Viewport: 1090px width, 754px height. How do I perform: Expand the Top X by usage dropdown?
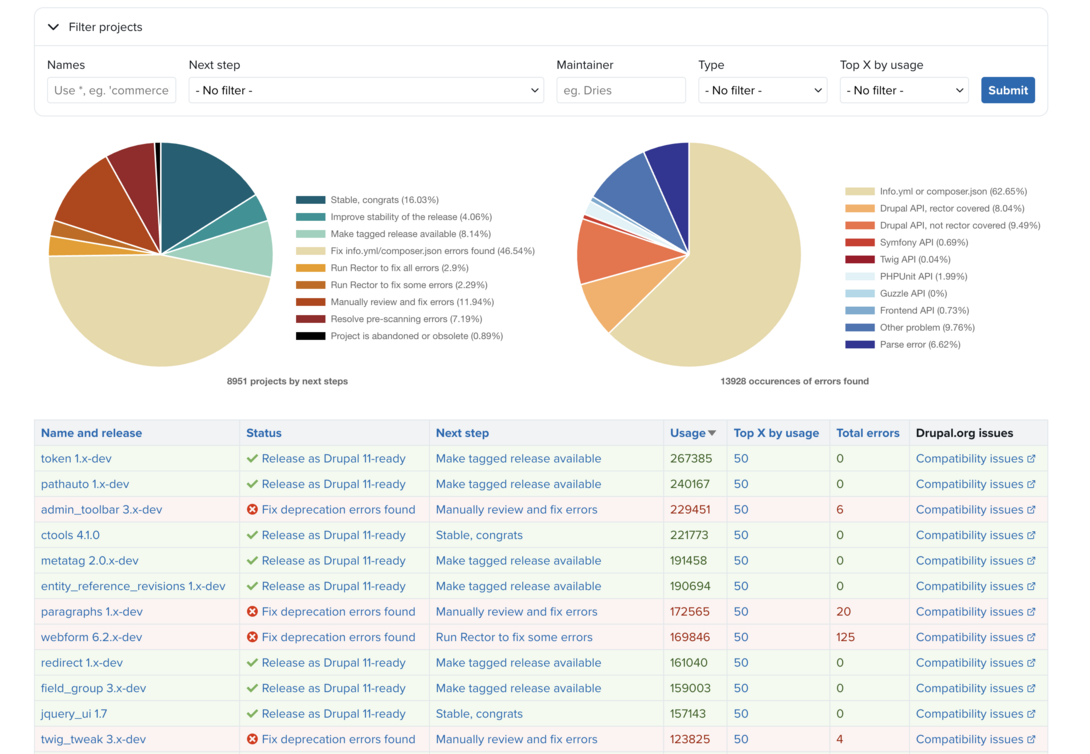[x=904, y=89]
